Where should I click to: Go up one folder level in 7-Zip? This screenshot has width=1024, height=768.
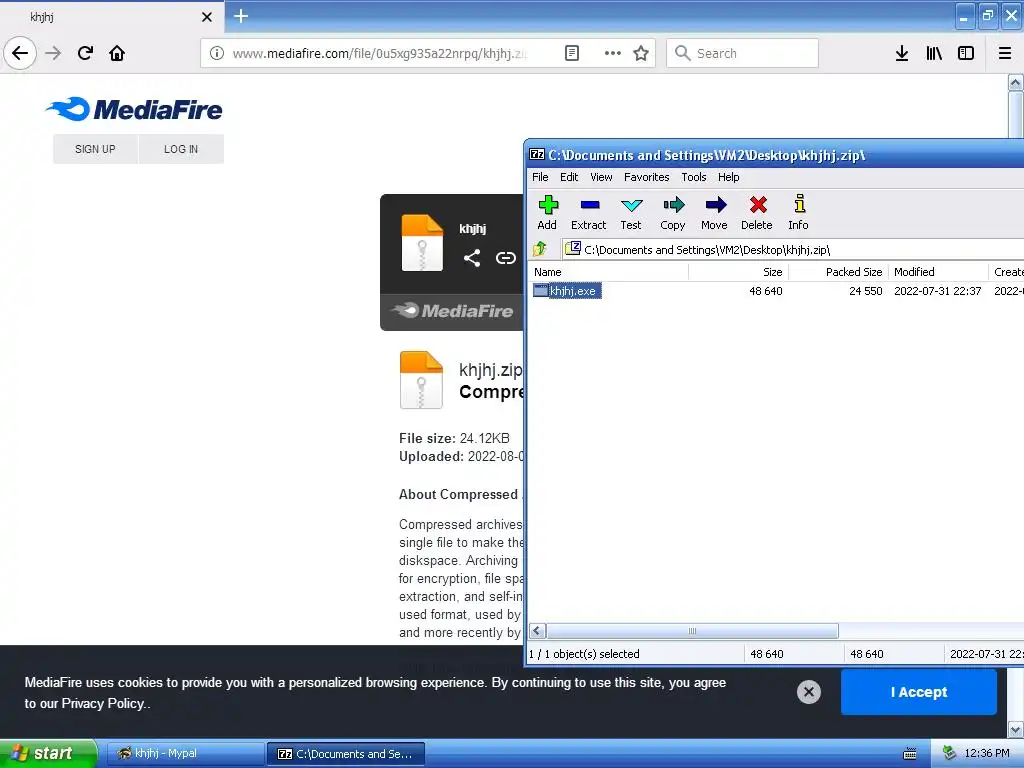(x=540, y=249)
